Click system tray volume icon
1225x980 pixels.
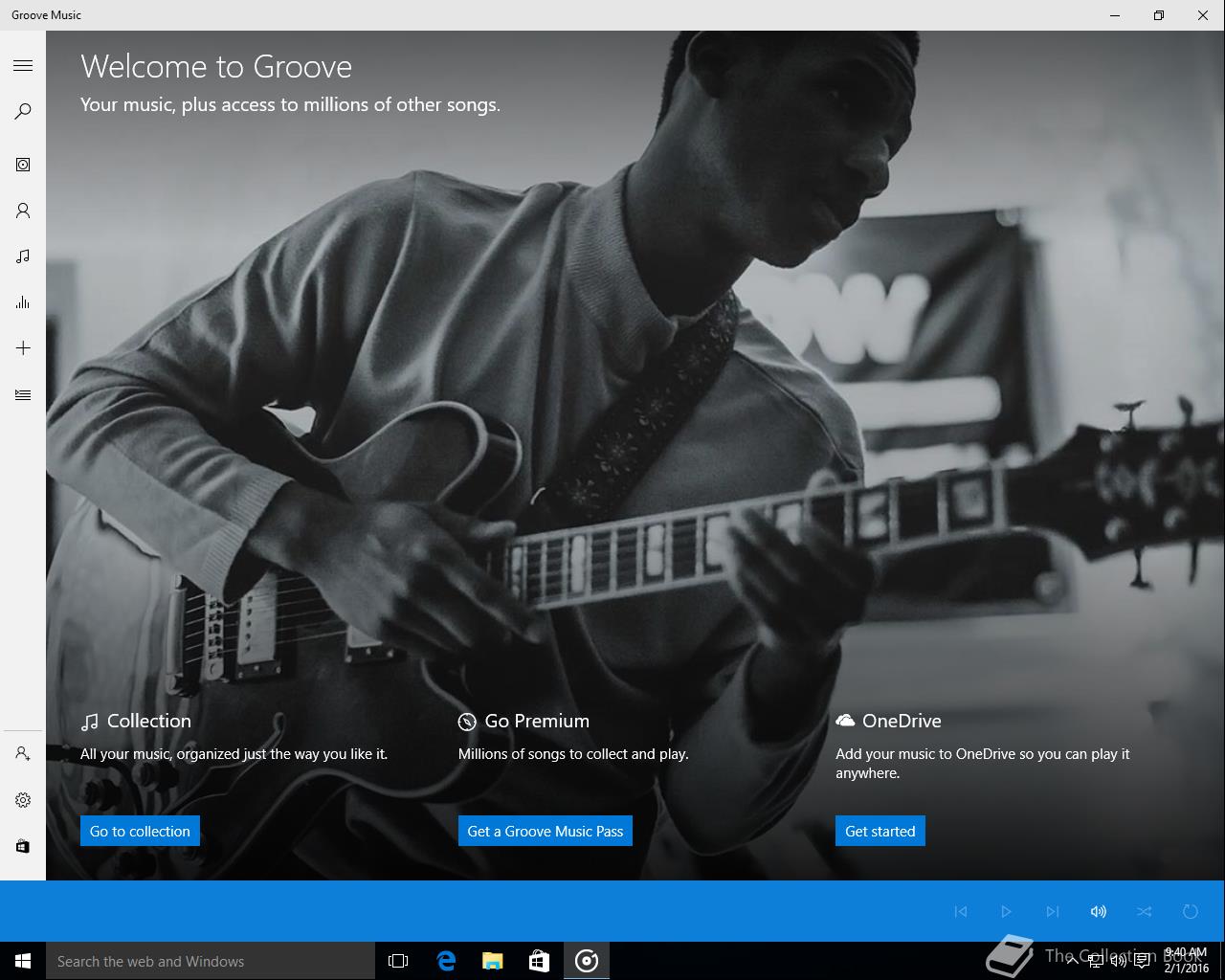(x=1118, y=961)
